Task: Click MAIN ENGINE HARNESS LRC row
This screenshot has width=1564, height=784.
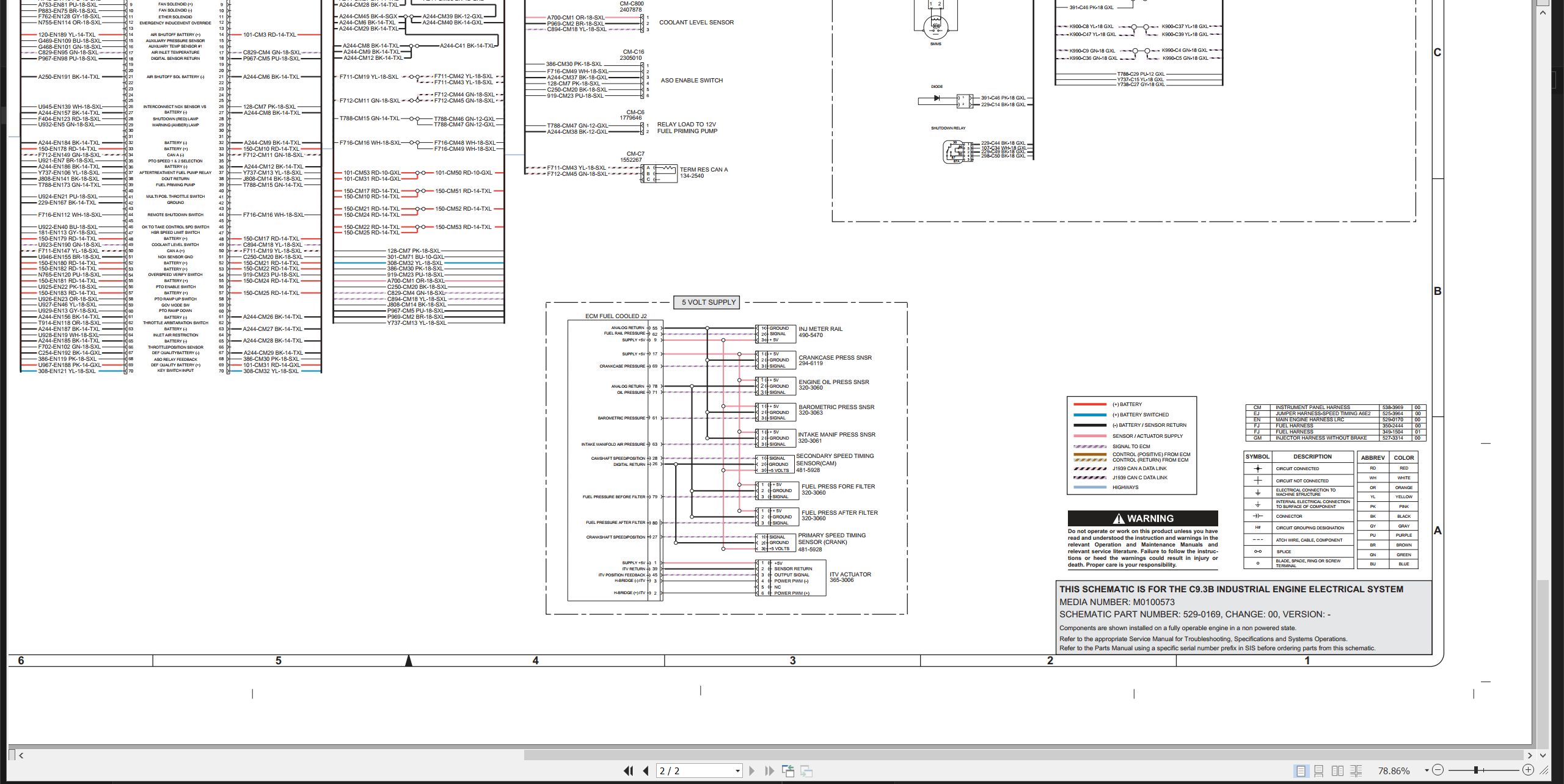Action: click(1336, 419)
